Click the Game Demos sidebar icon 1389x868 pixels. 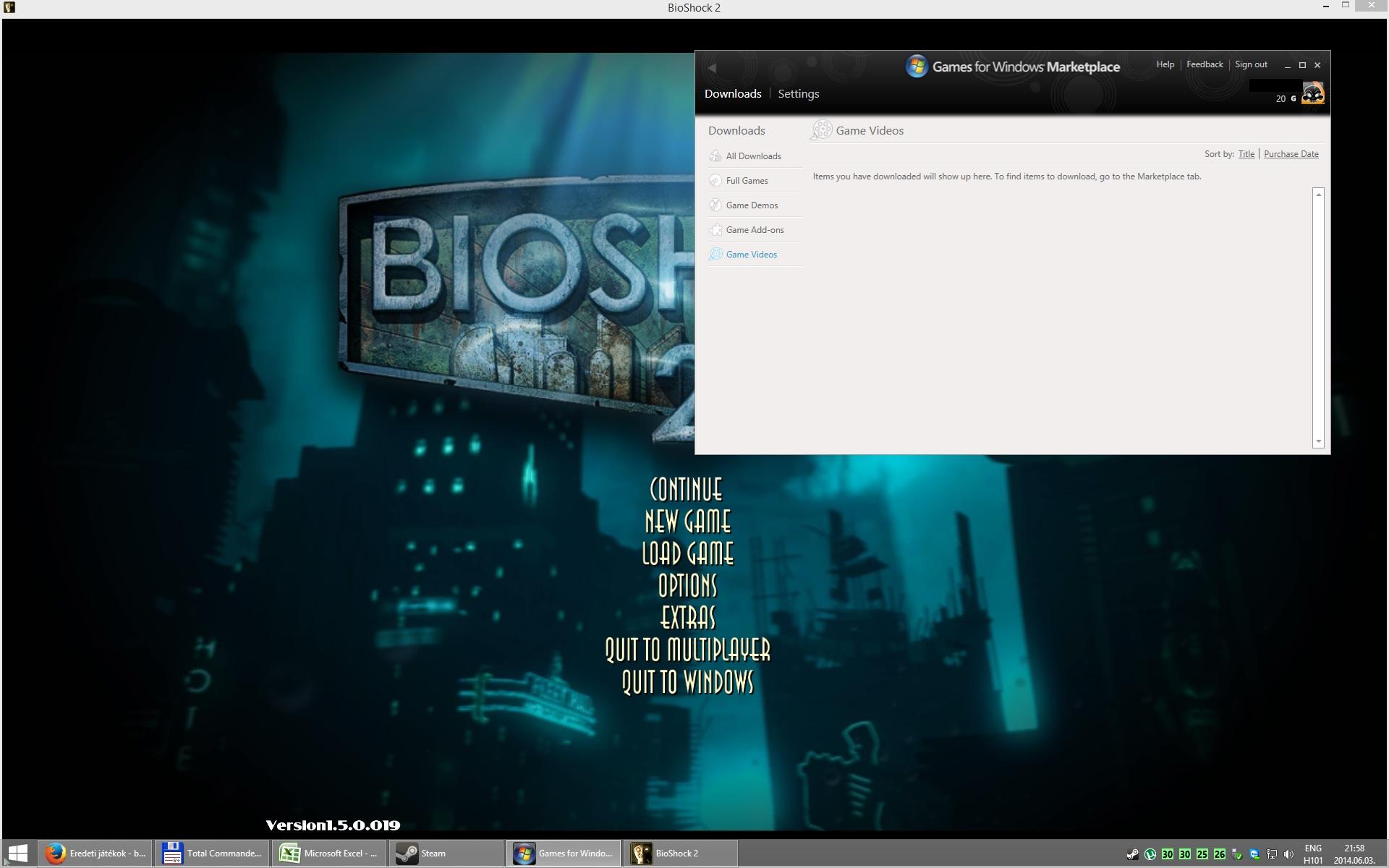point(715,205)
